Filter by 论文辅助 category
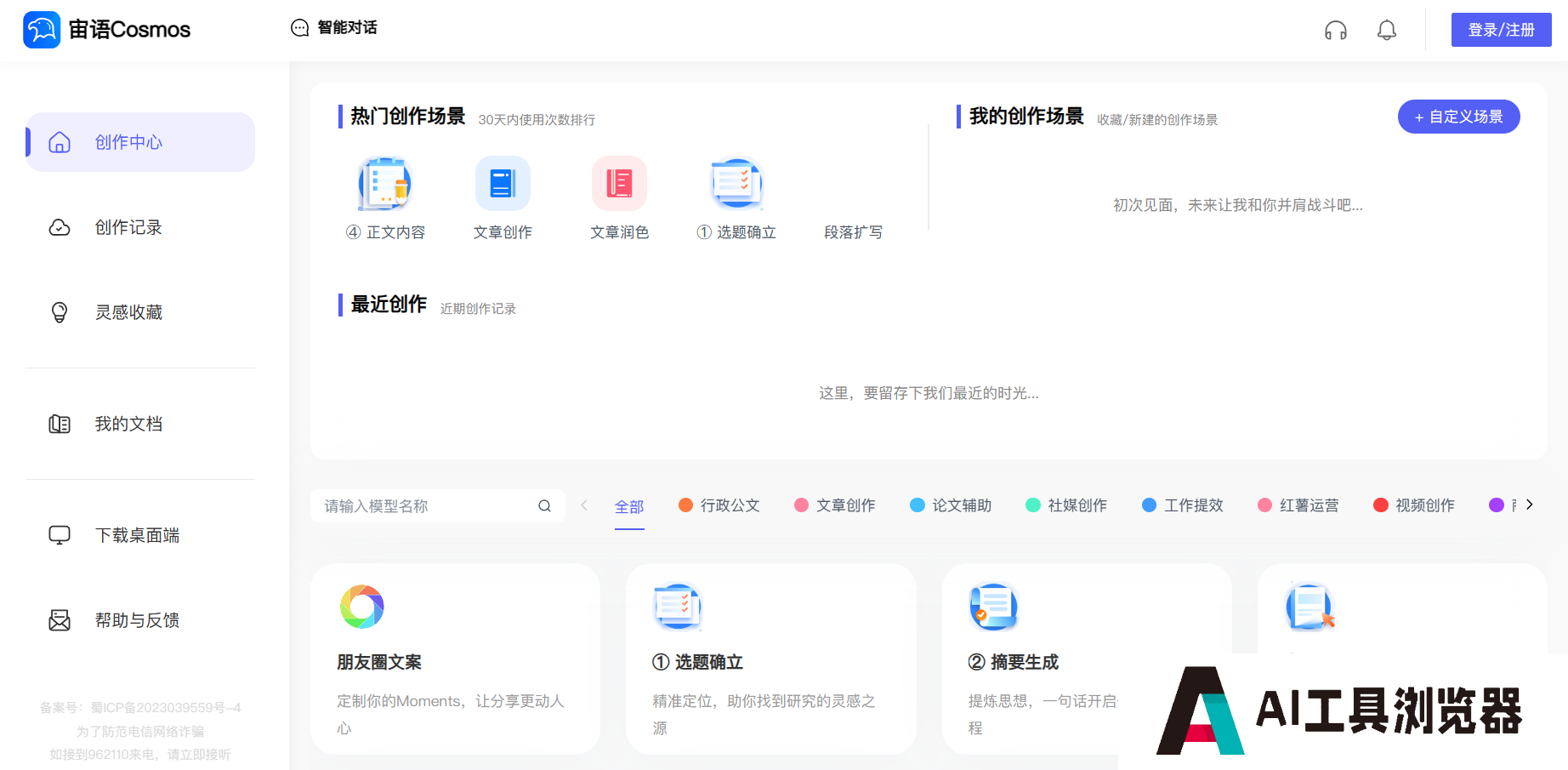Screen dimensions: 1568x770 click(951, 505)
